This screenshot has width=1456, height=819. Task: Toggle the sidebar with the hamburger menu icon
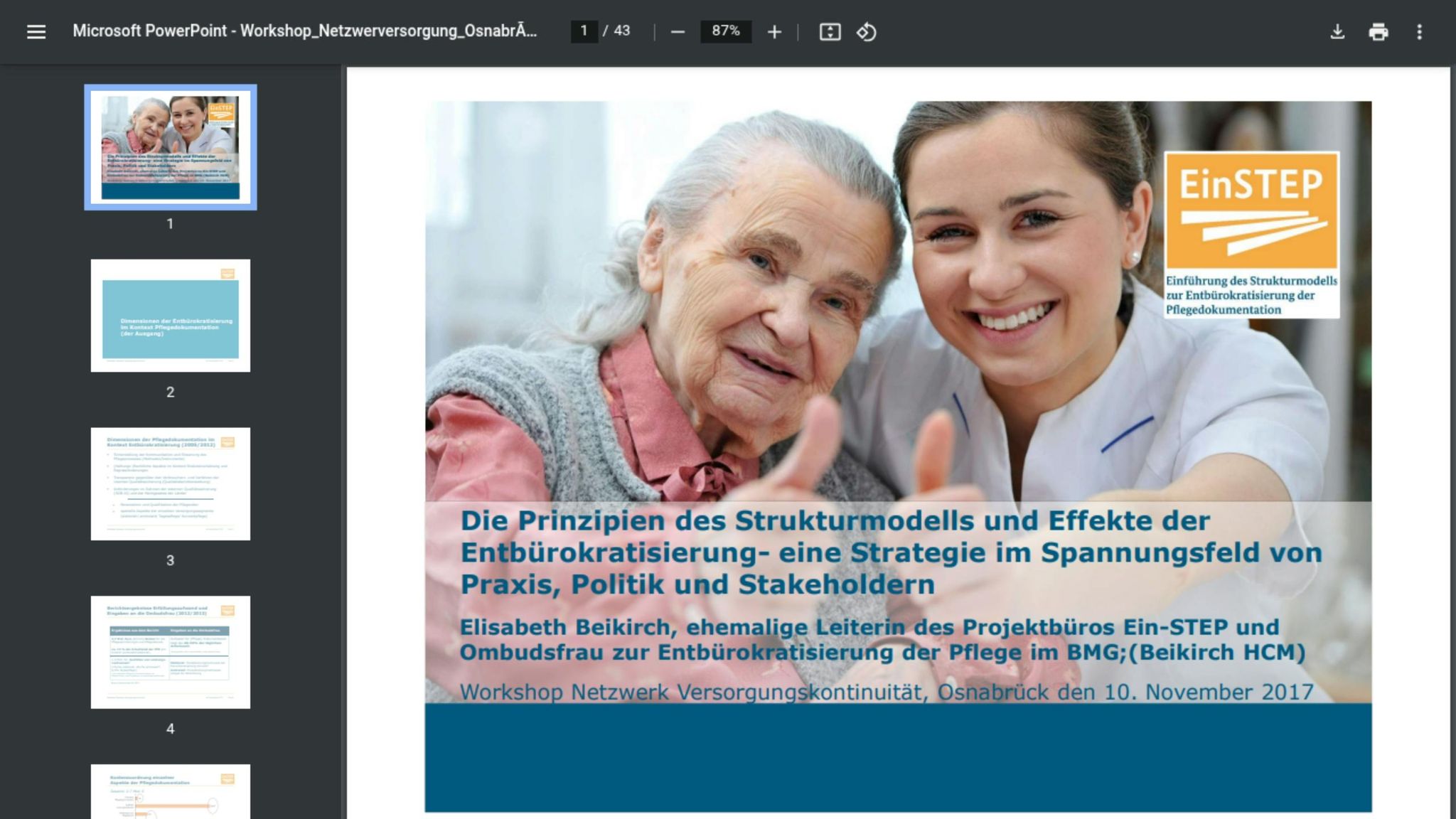36,31
